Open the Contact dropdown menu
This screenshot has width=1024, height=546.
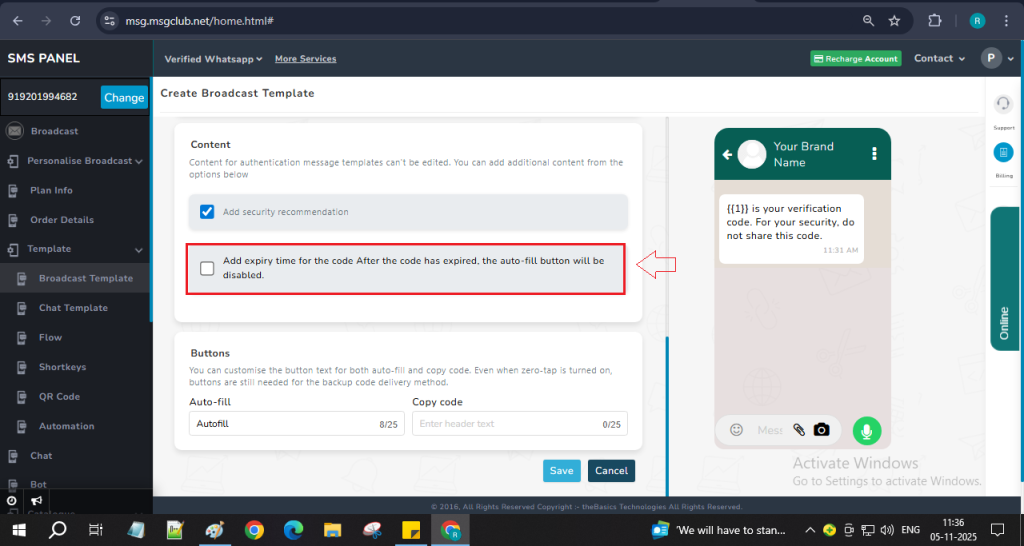pyautogui.click(x=939, y=59)
